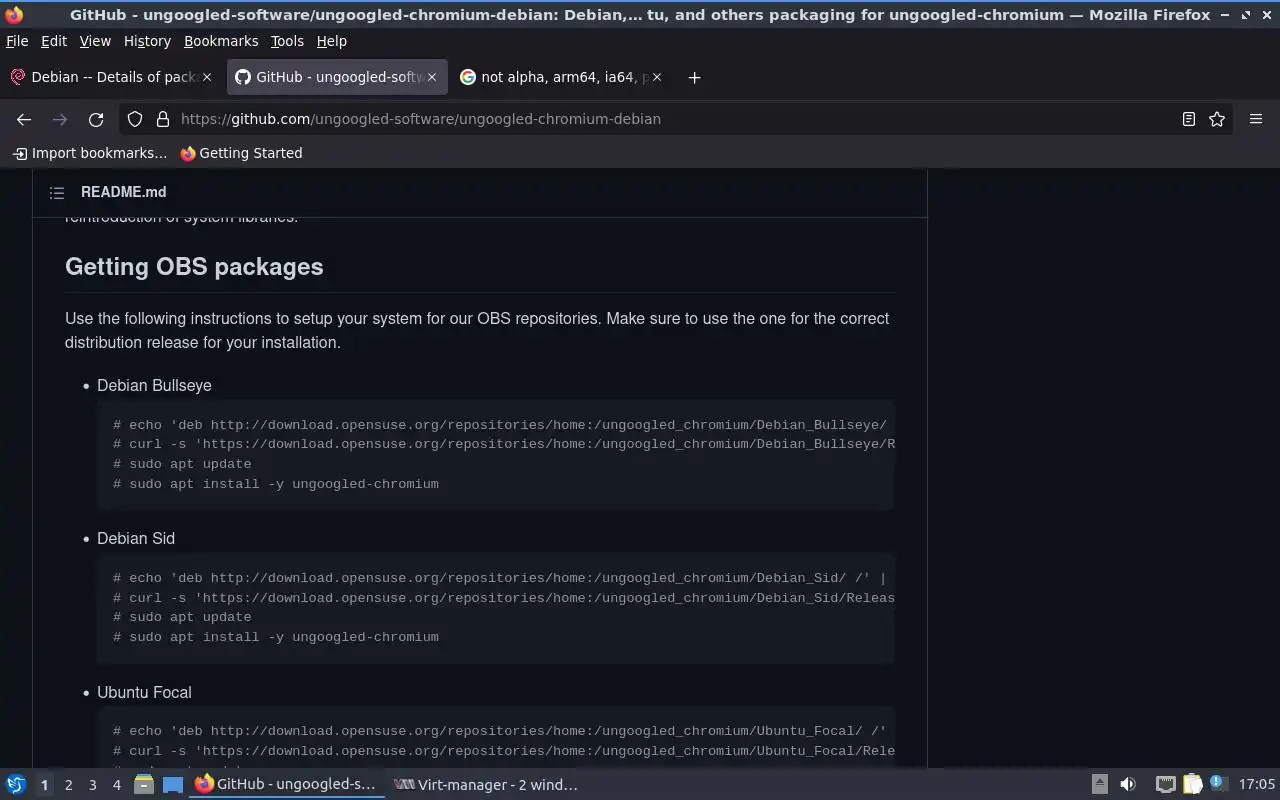Click 'sudo apt update' under Debian Bullseye

(182, 464)
